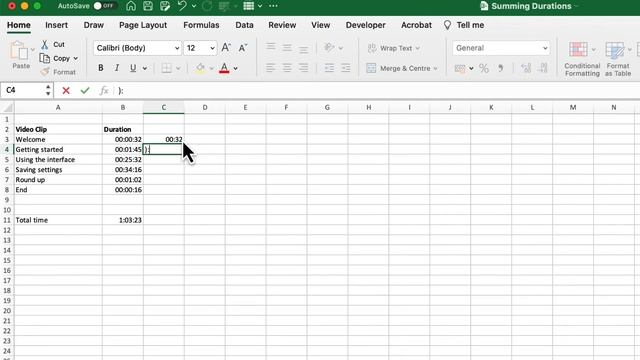The image size is (640, 360).
Task: Click the green confirm entry checkmark
Action: pos(85,90)
